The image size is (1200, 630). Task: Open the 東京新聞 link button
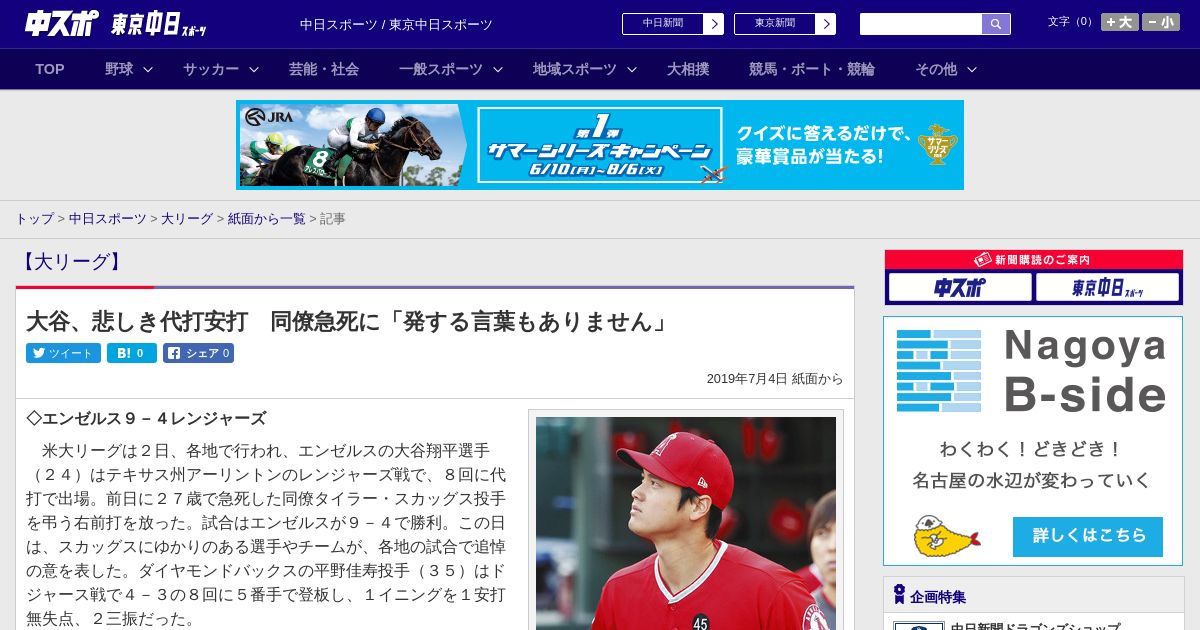click(785, 24)
